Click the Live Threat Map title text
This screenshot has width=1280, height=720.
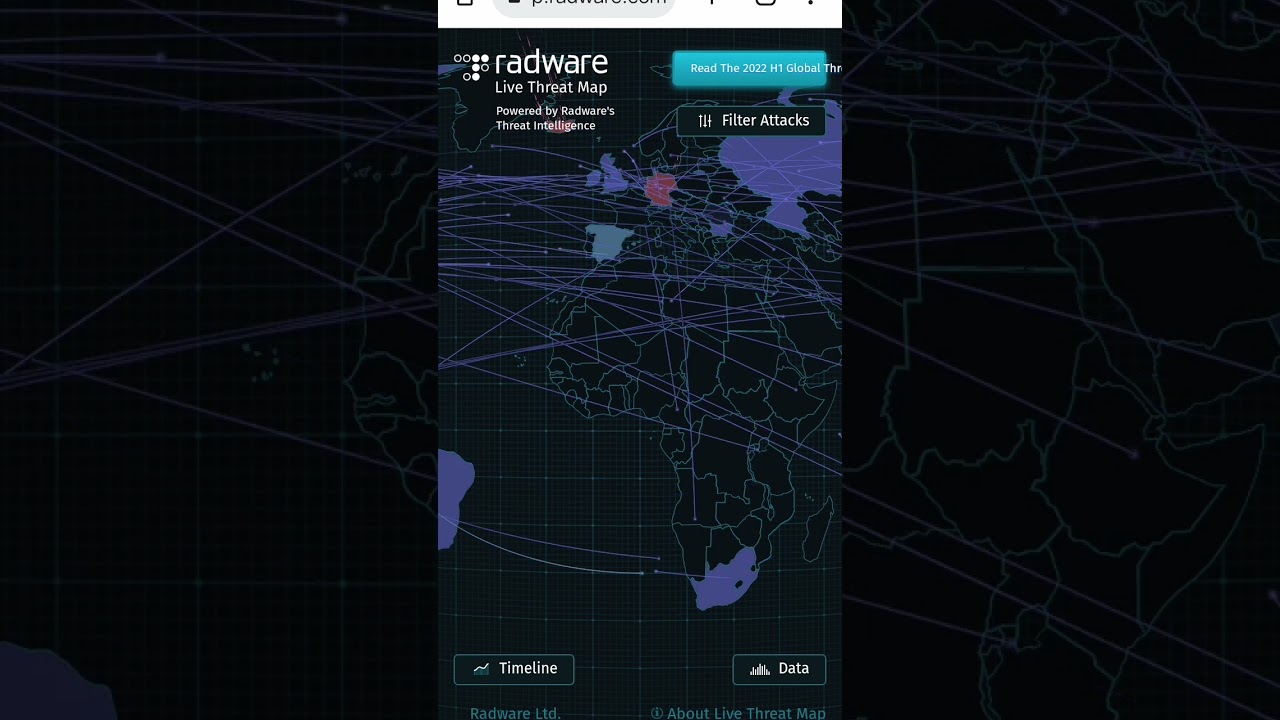coord(551,88)
